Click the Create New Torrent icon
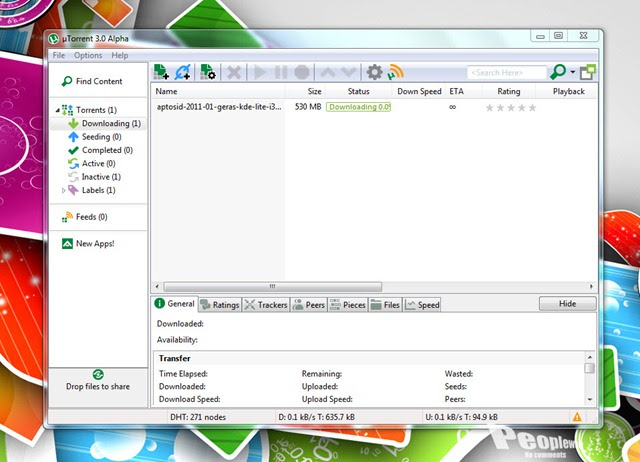 point(208,72)
